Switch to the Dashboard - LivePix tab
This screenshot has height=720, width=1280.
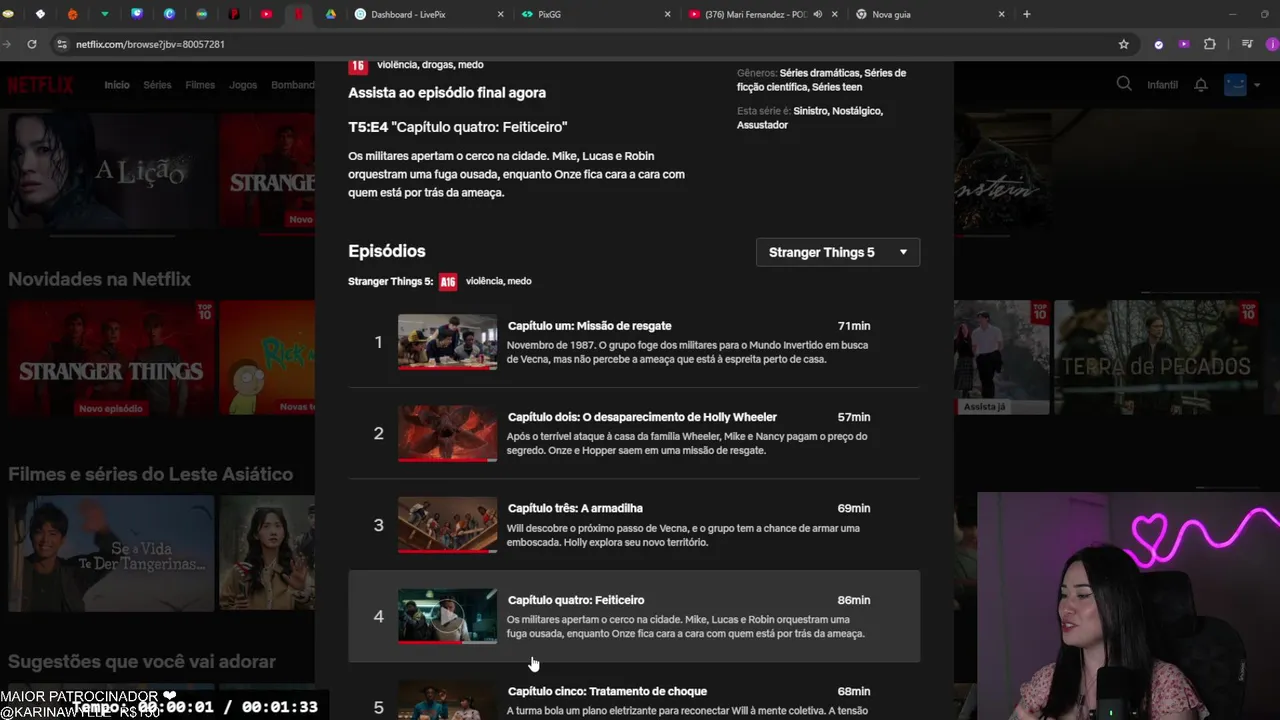[430, 14]
